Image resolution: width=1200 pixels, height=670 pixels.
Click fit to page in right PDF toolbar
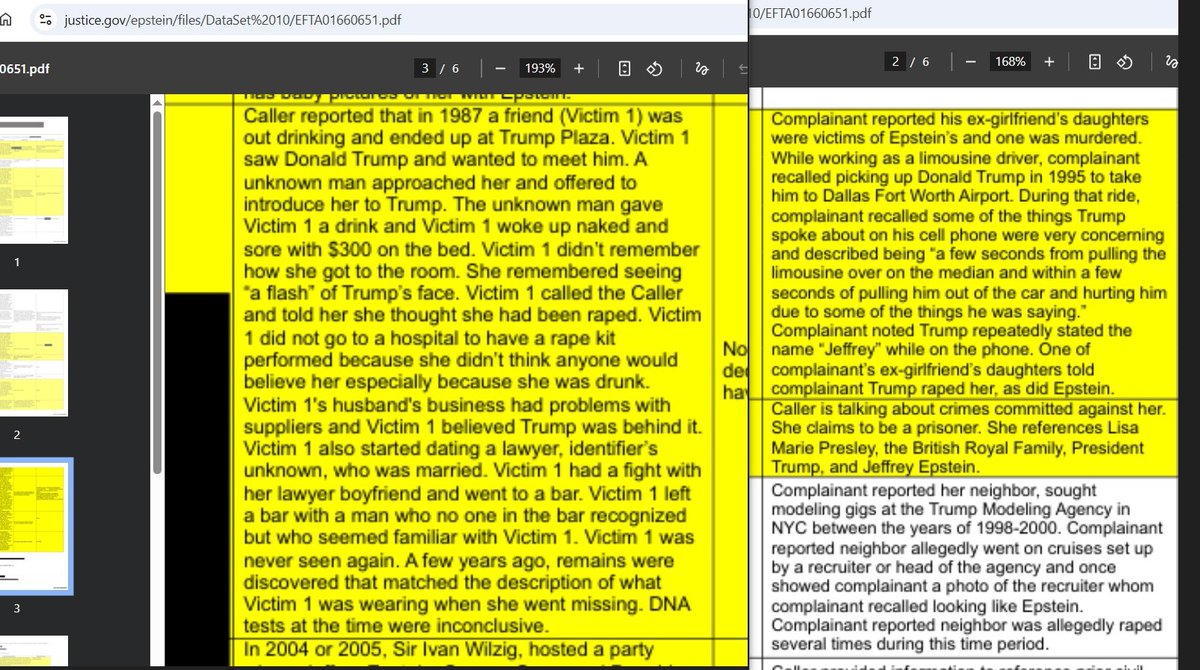click(1094, 62)
